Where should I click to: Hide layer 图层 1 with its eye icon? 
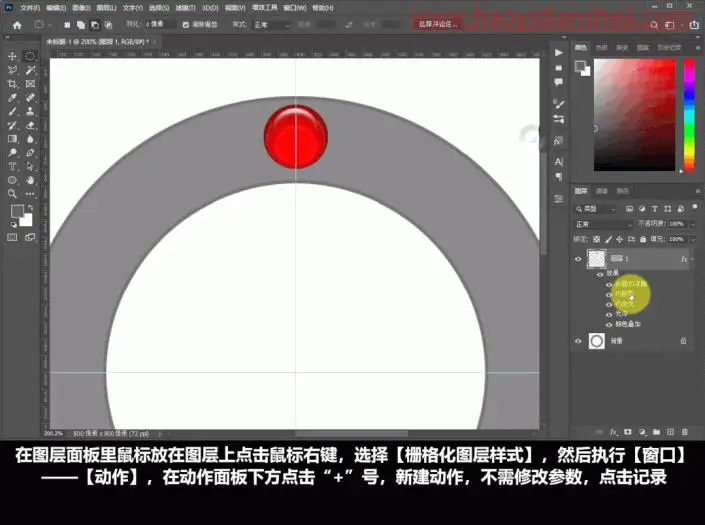tap(578, 259)
